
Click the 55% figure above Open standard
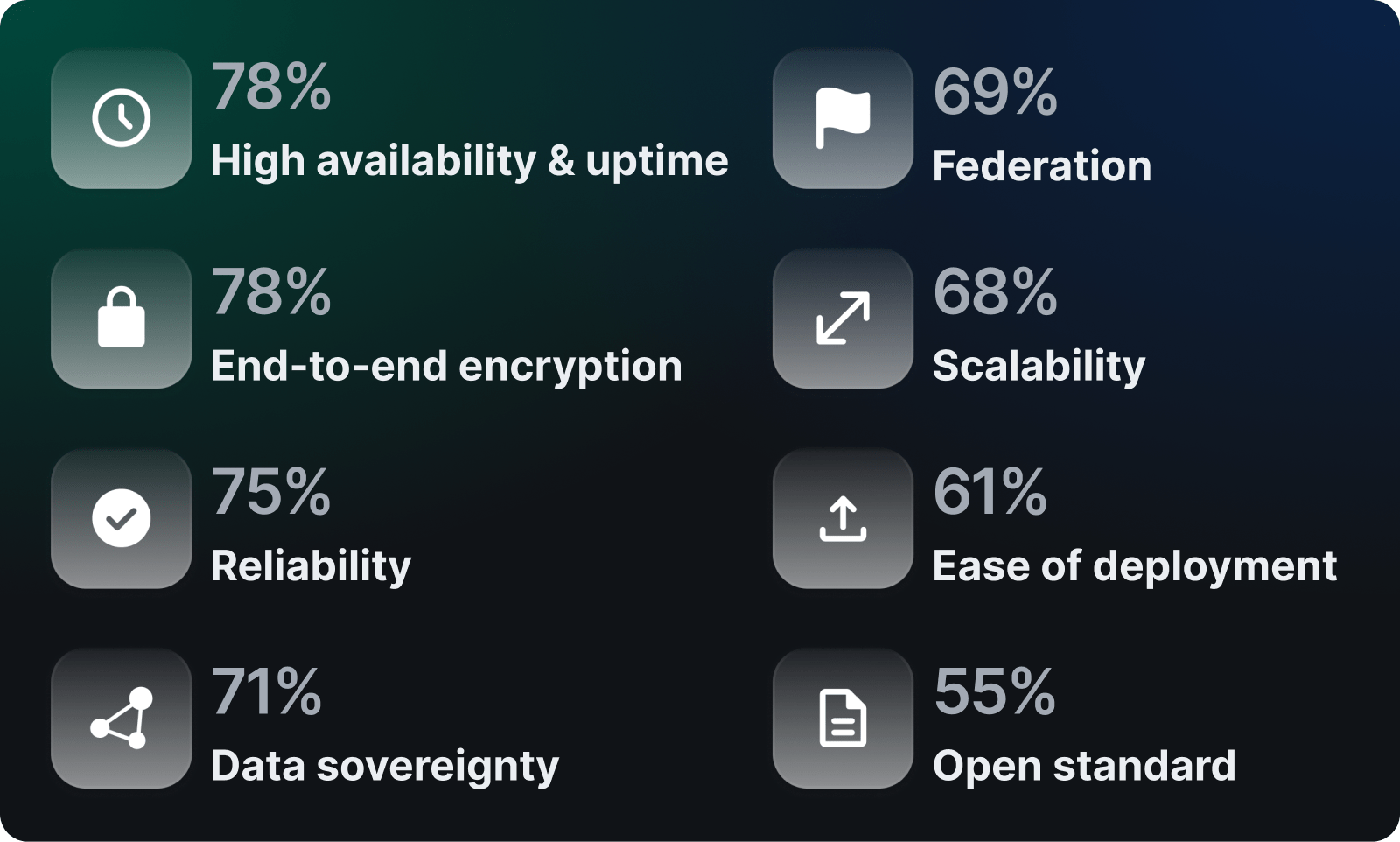[x=995, y=691]
